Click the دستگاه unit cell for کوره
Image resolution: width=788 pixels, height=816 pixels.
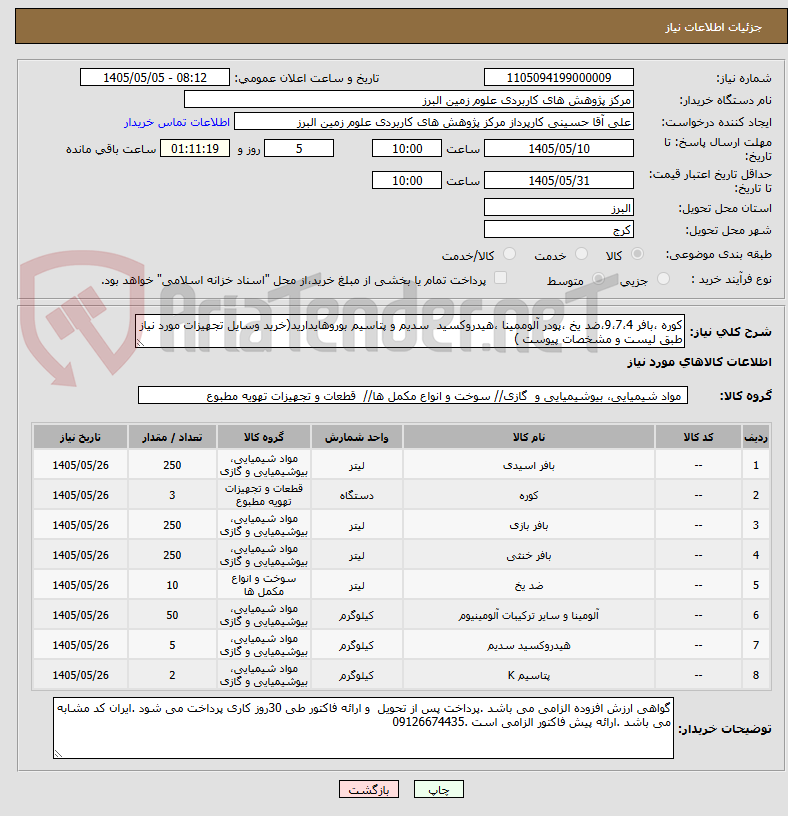click(x=357, y=495)
